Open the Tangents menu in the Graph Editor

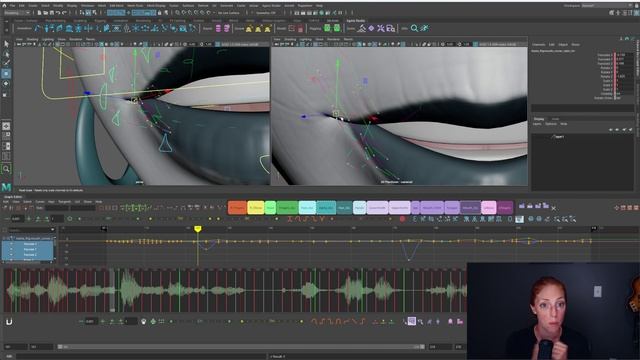64,202
